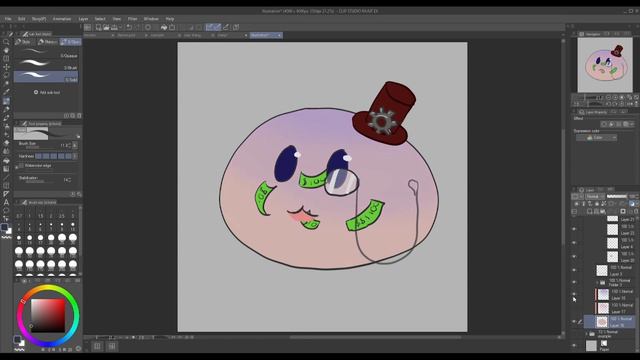The width and height of the screenshot is (640, 360).
Task: Click the Save icon in the command bar
Action: pos(114,27)
